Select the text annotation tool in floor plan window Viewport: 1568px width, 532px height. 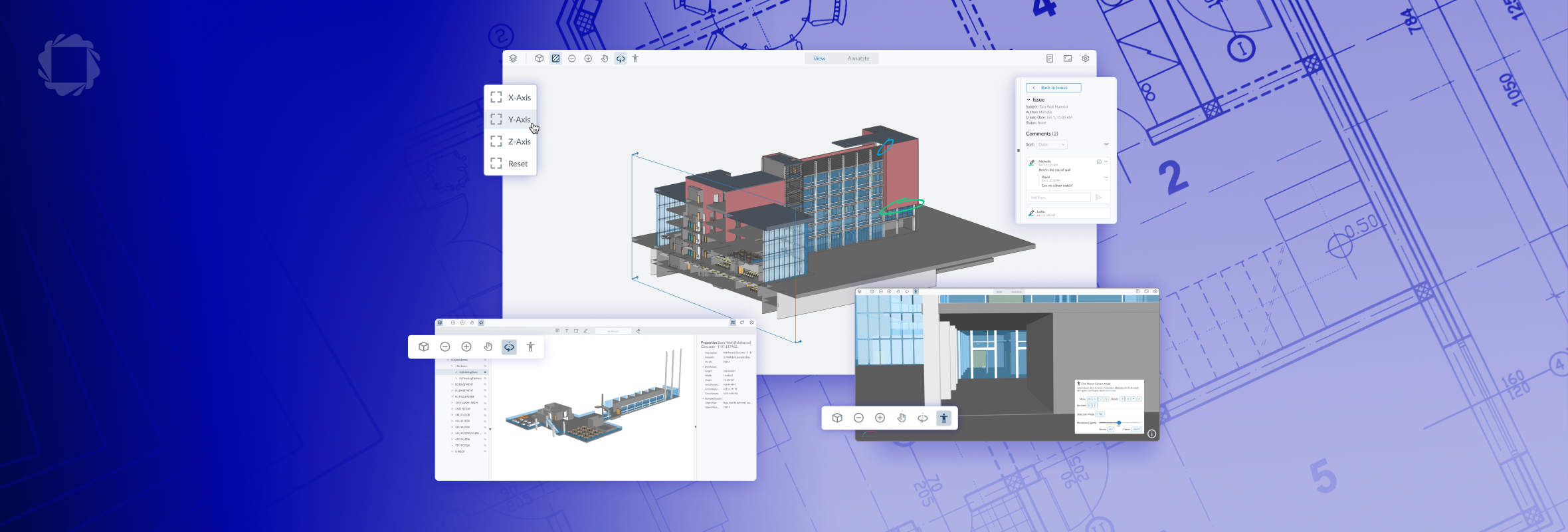(x=567, y=331)
